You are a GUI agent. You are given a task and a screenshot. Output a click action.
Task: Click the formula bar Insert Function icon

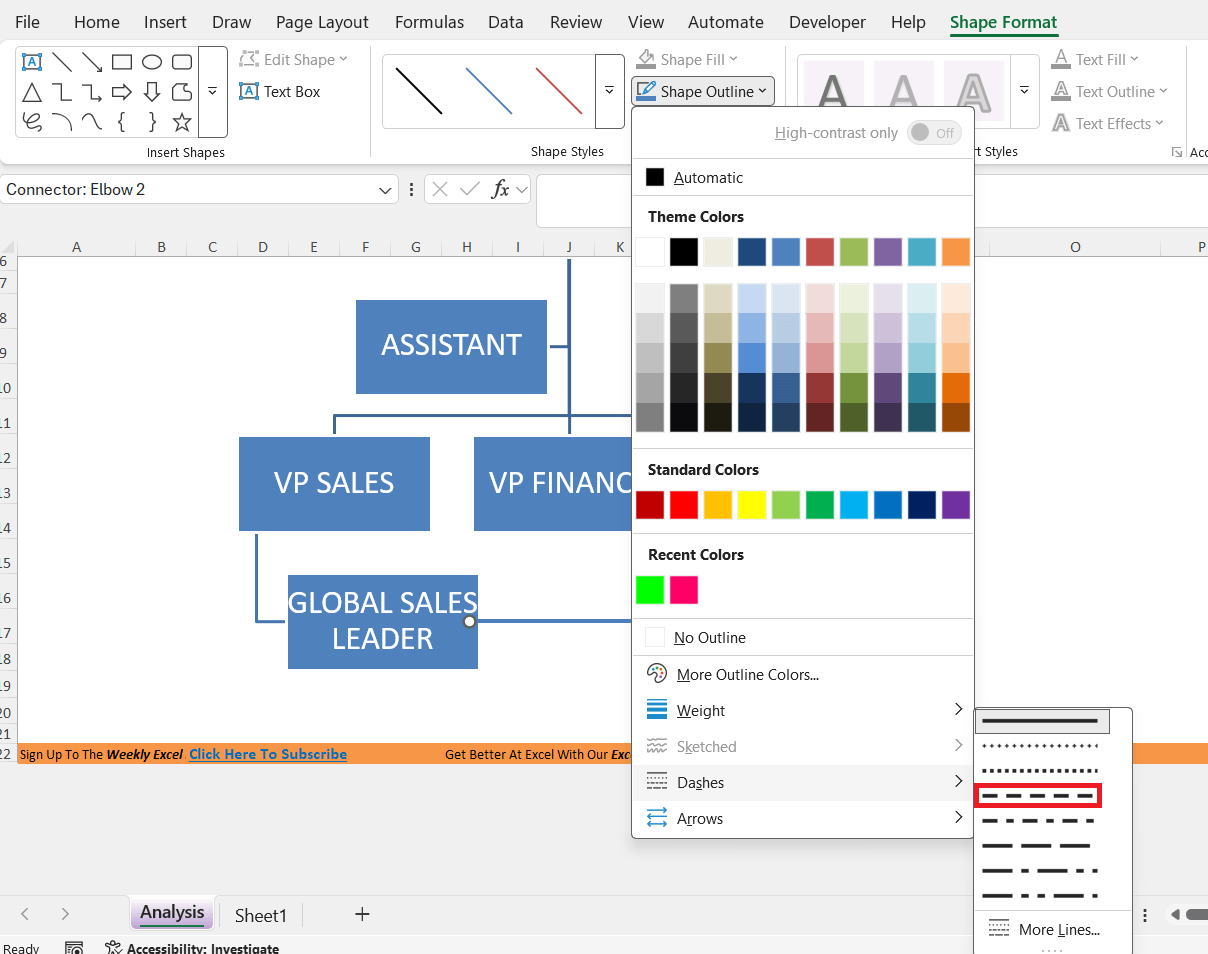coord(500,189)
